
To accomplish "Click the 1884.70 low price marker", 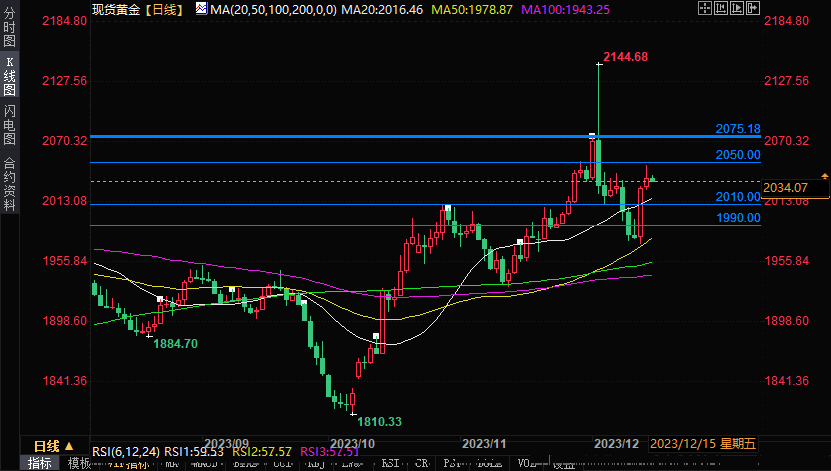I will tap(175, 343).
